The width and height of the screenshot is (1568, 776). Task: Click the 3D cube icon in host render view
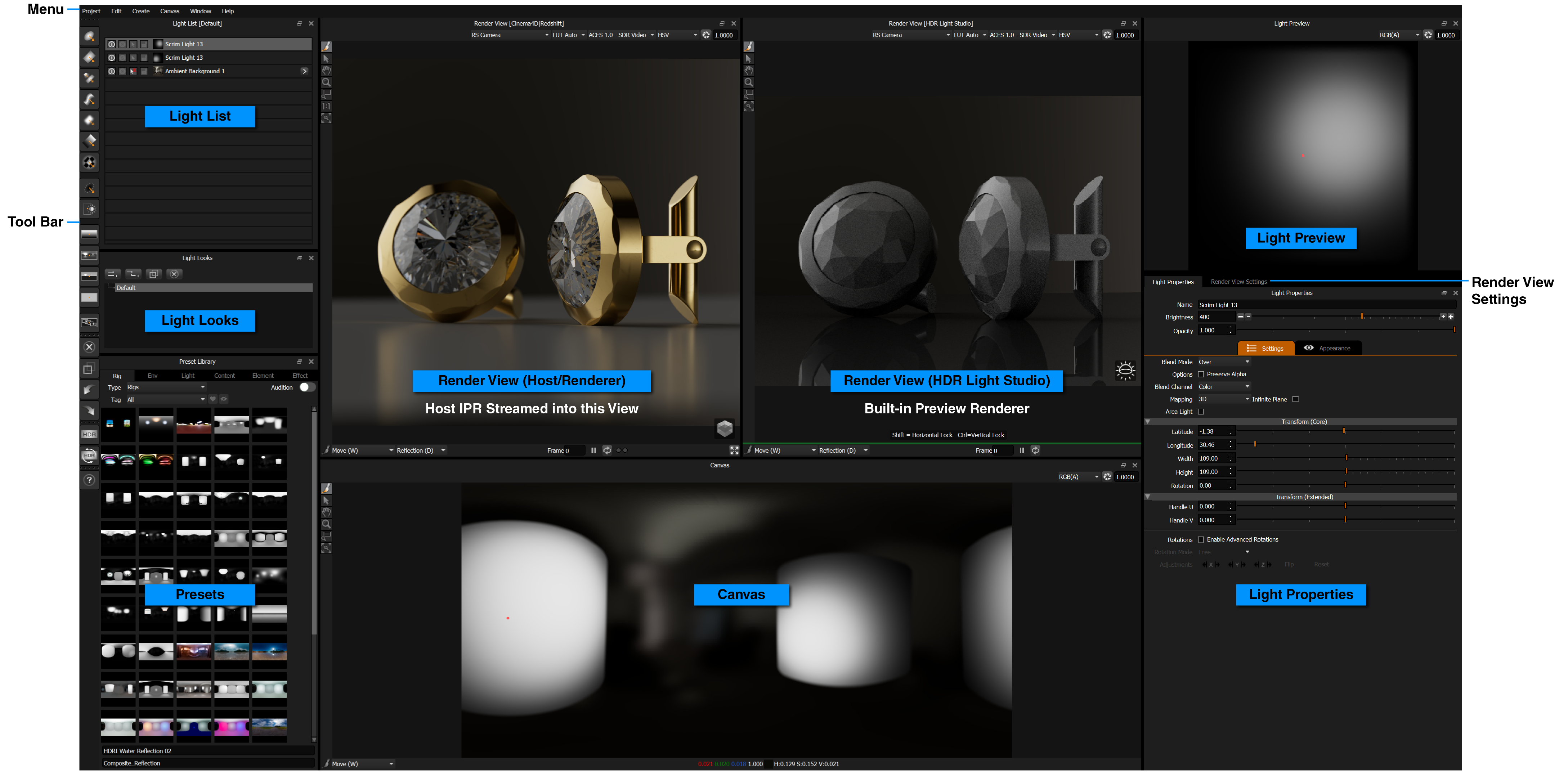pos(724,429)
